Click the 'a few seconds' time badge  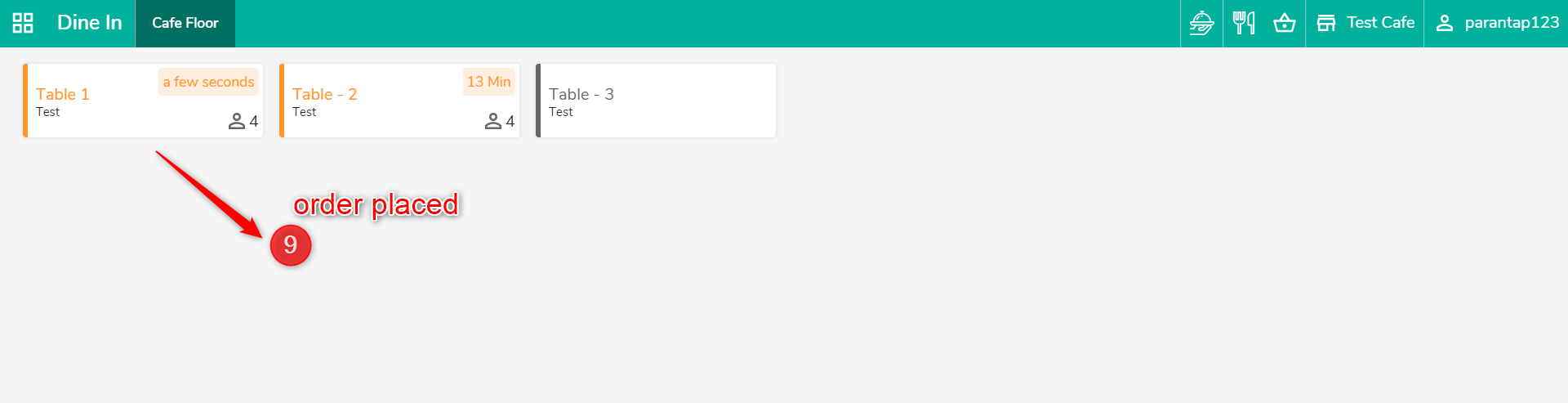(208, 82)
